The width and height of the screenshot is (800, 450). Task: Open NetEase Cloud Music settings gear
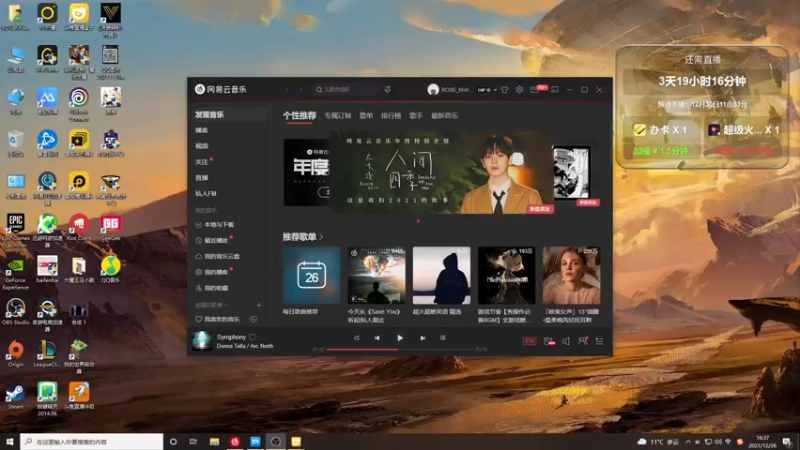tap(519, 90)
